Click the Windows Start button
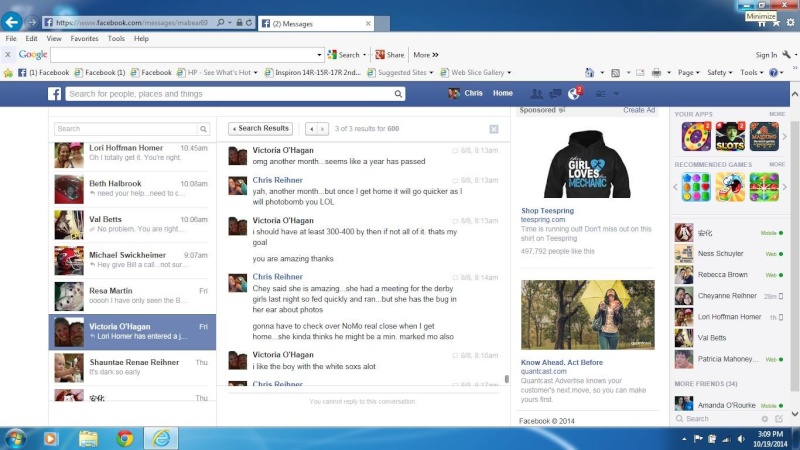Viewport: 800px width, 450px height. (15, 439)
